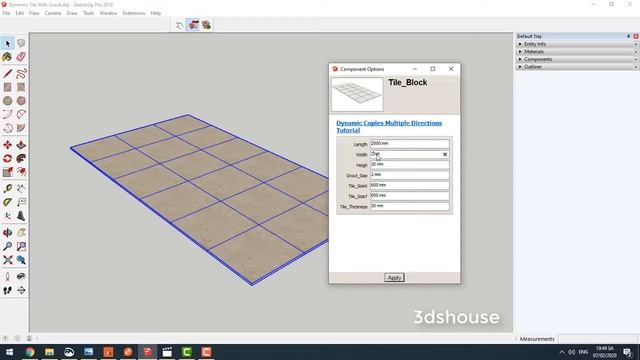Toggle the Component Options toolbar button
Screen dimensions: 640x360
click(193, 25)
